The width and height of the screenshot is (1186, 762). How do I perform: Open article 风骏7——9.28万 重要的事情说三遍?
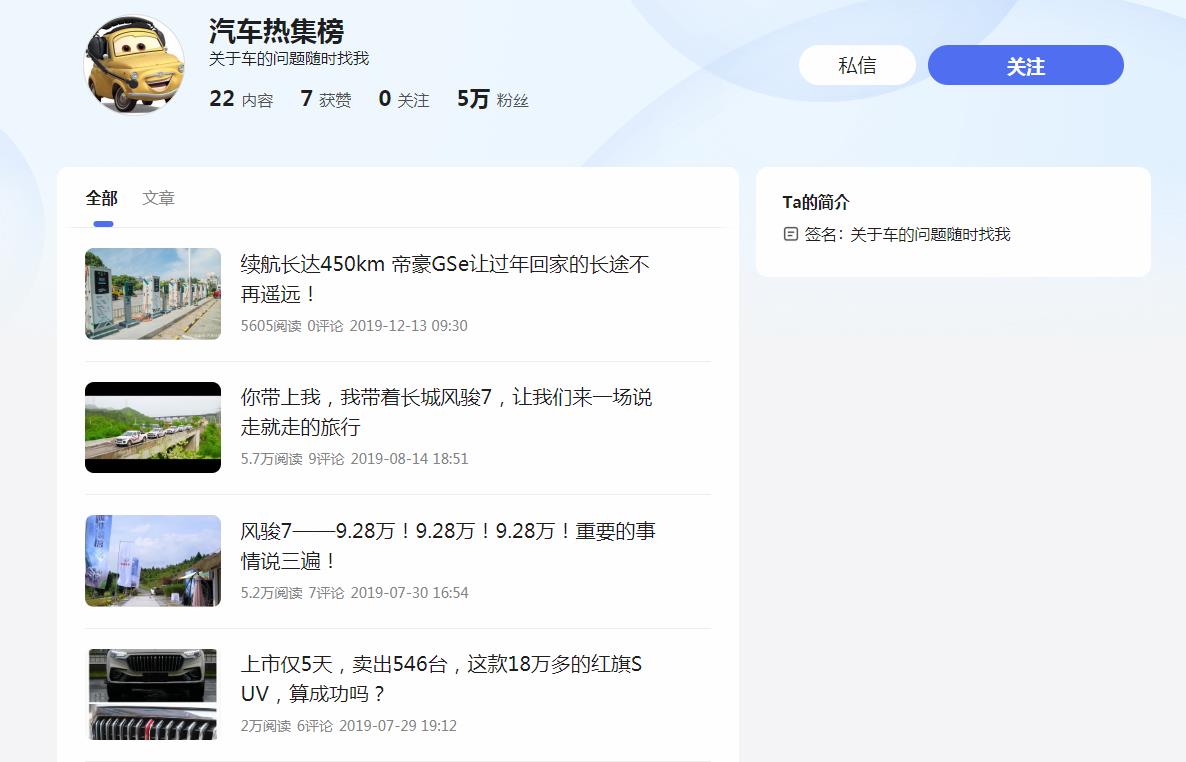448,546
